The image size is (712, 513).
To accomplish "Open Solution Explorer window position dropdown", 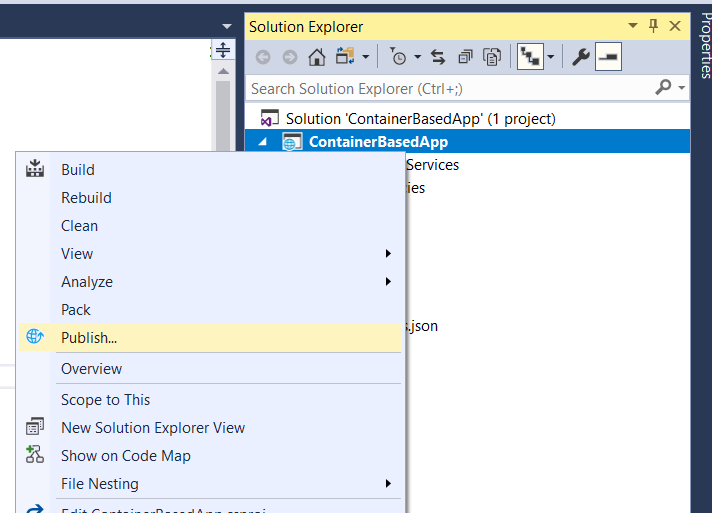I will [x=633, y=26].
